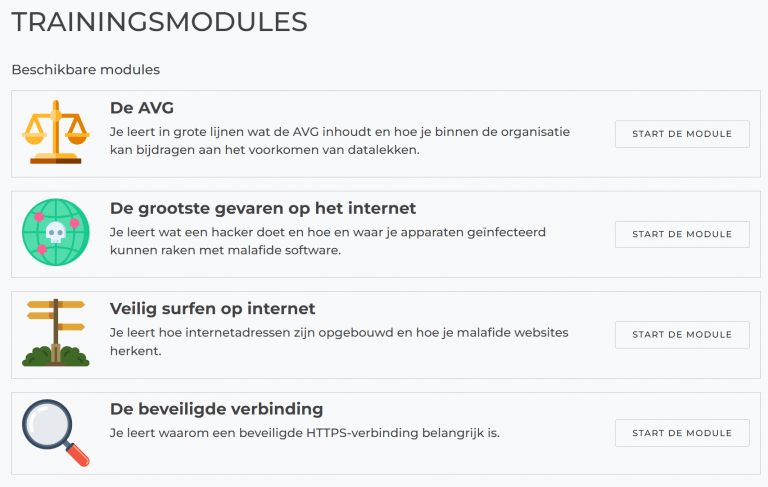Click the De AVG module card background

click(386, 134)
